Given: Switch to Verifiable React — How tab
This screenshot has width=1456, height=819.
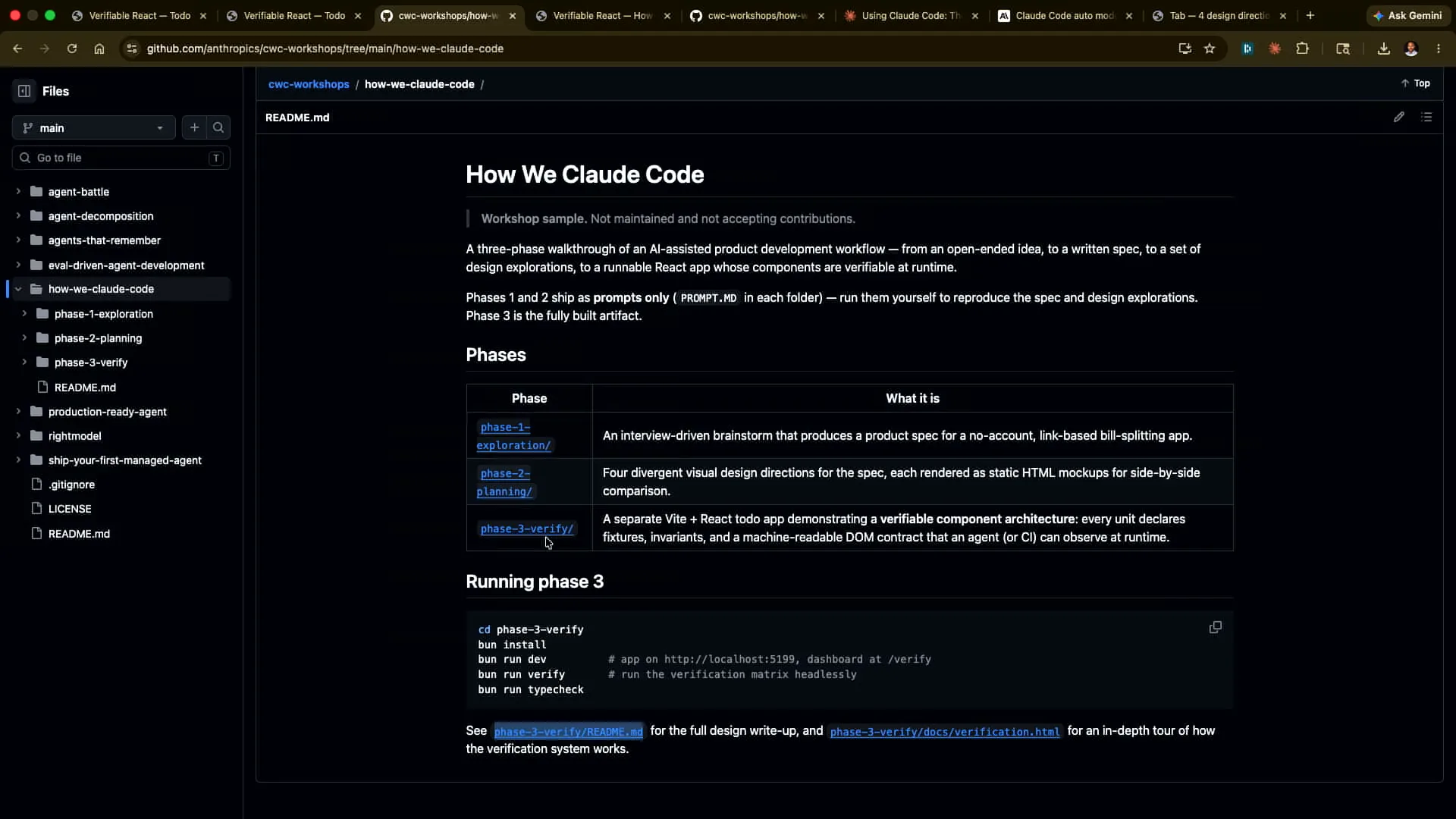Looking at the screenshot, I should pos(602,15).
